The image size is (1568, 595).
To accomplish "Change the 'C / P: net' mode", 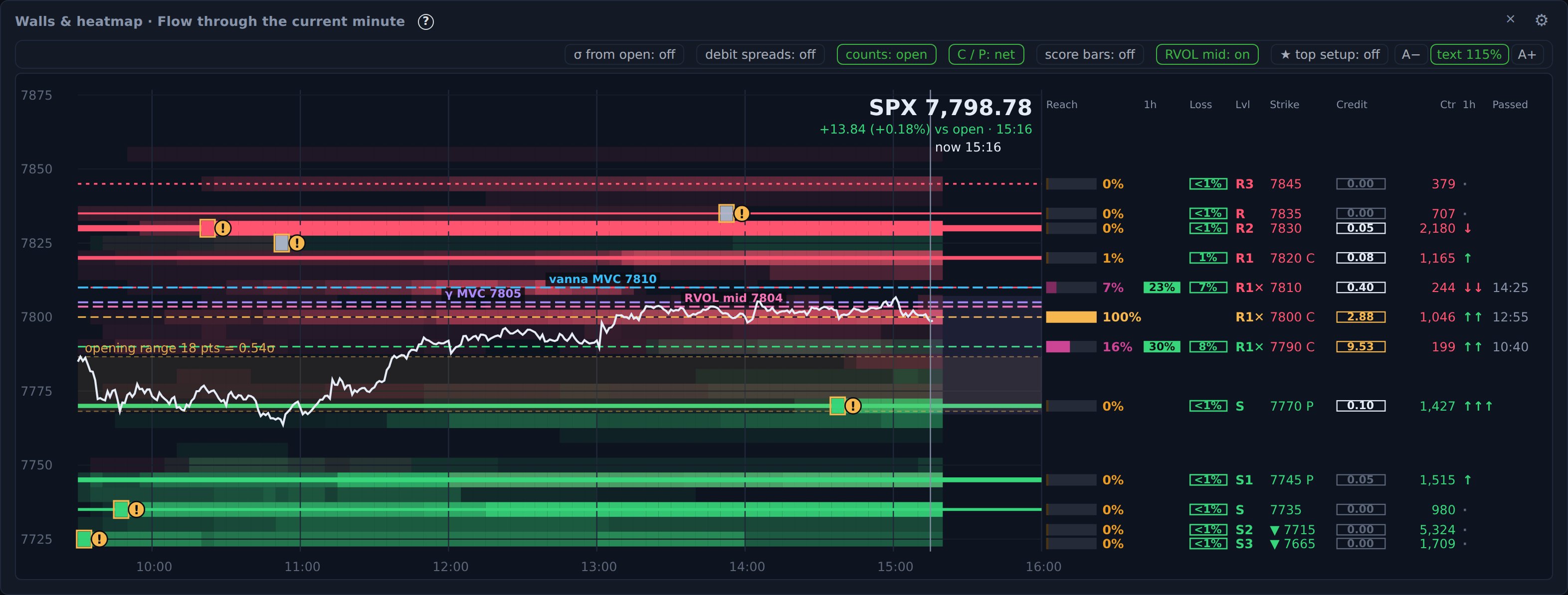I will [x=985, y=55].
